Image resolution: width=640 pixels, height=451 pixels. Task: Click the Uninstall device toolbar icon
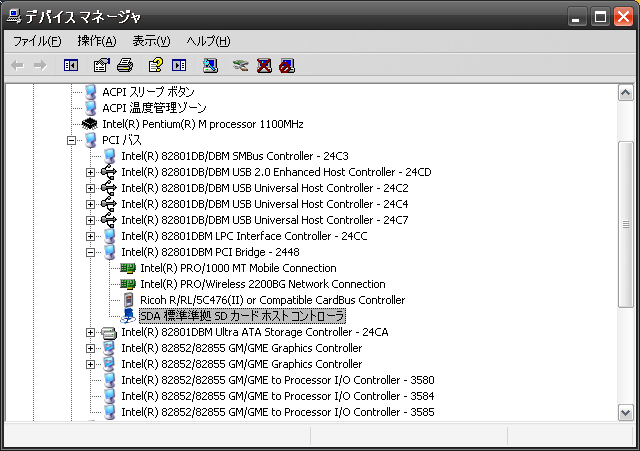pos(264,66)
